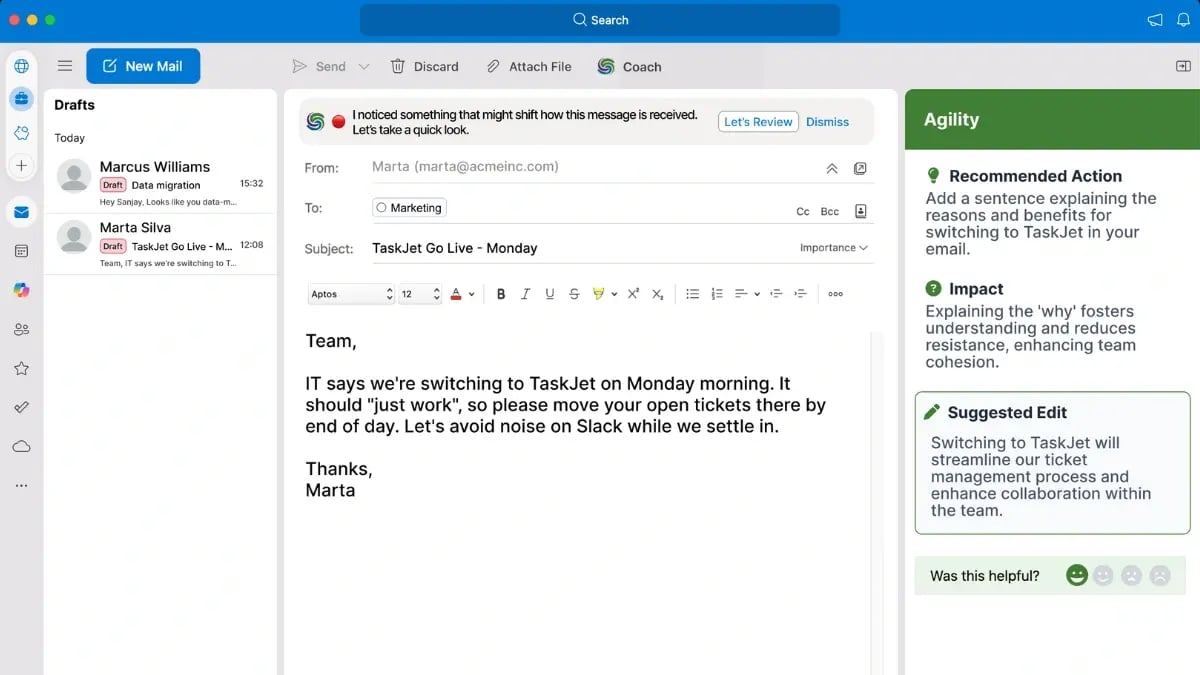Open the Copilot icon in the sidebar

[21, 290]
